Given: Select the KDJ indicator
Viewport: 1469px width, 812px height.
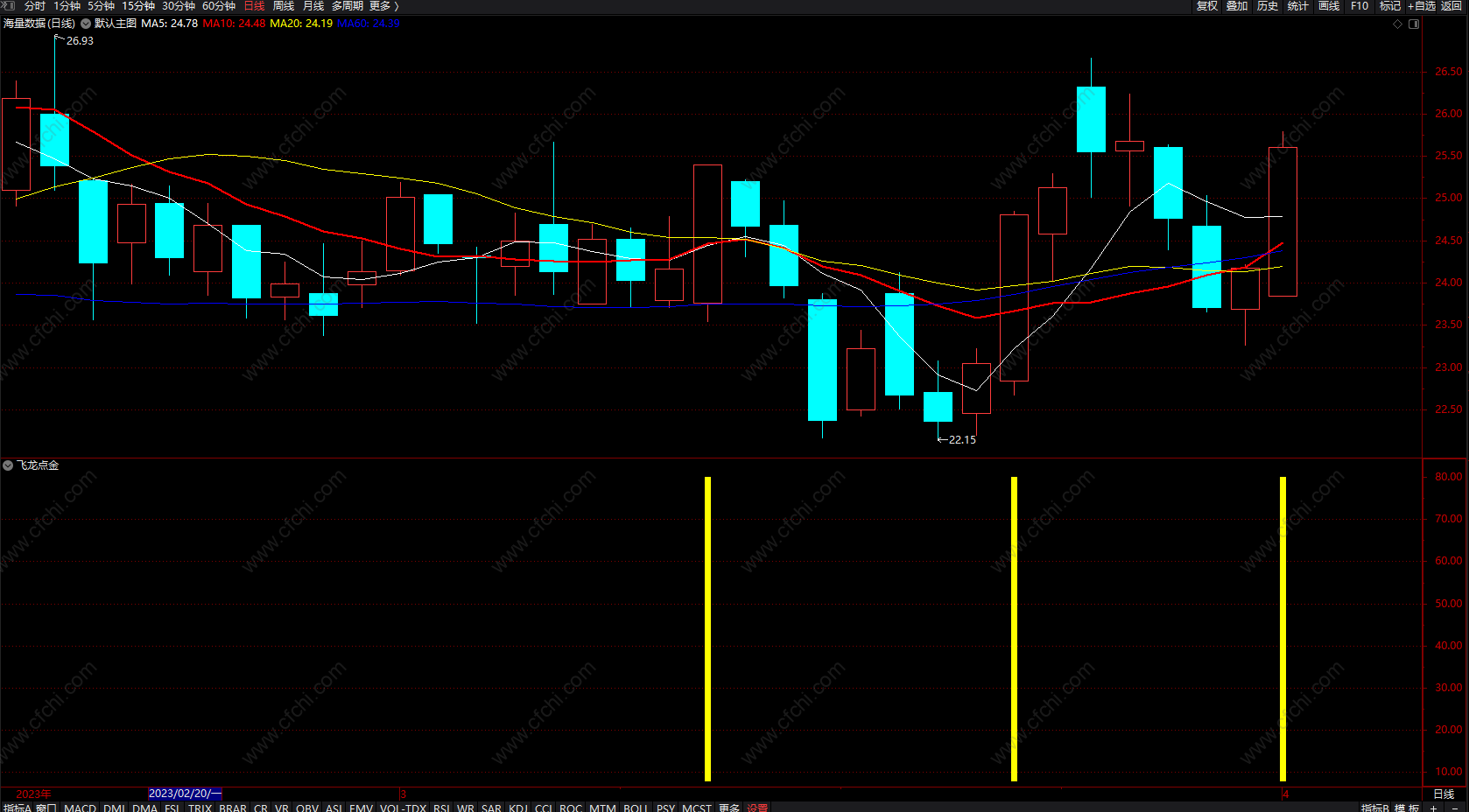Looking at the screenshot, I should coord(518,808).
